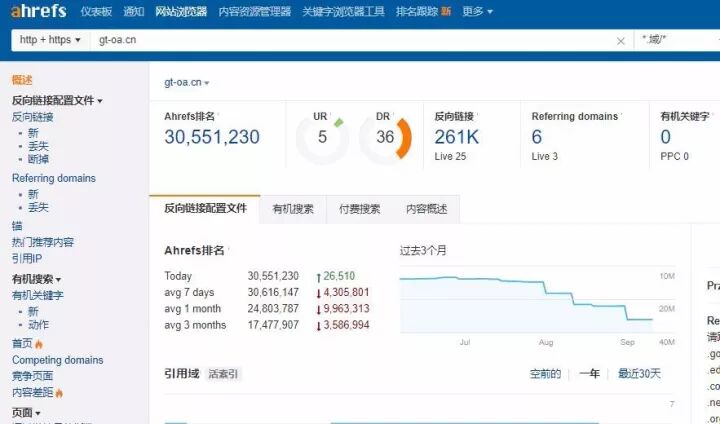Open 关键字浏览器工具 in the top navigation
The height and width of the screenshot is (424, 720).
tap(343, 11)
